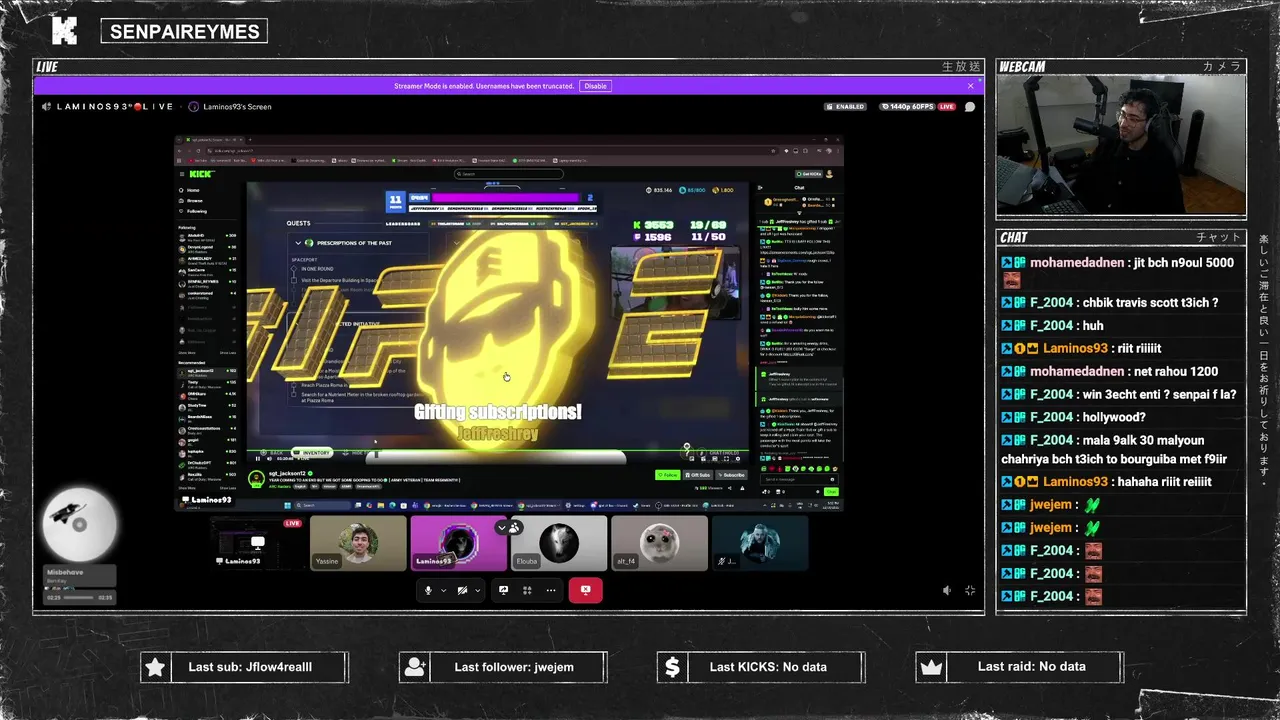Select alt_f4's participant tile
Screen dimensions: 1280x720
tap(659, 543)
